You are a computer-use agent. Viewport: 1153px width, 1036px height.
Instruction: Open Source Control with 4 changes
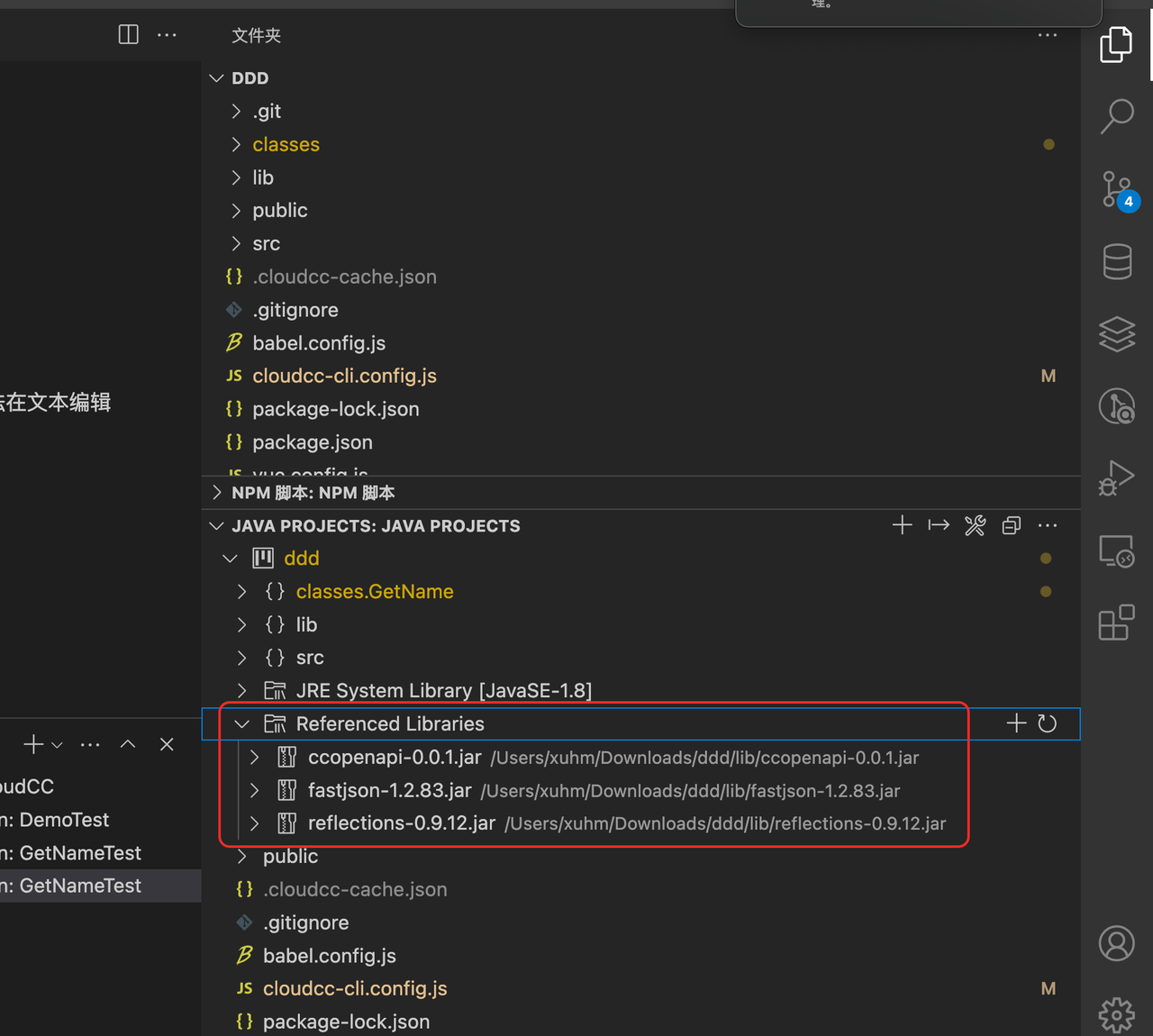pyautogui.click(x=1117, y=190)
